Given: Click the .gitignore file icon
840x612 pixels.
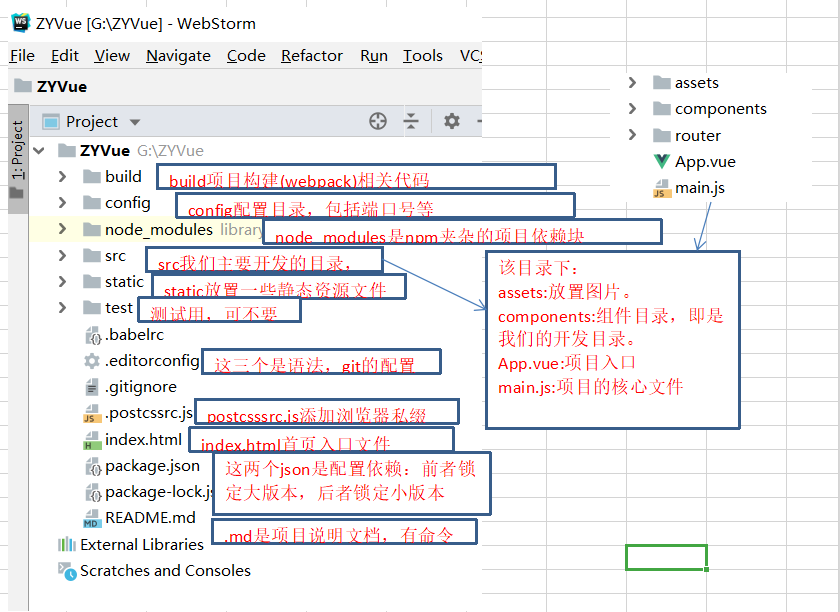Looking at the screenshot, I should click(x=92, y=387).
